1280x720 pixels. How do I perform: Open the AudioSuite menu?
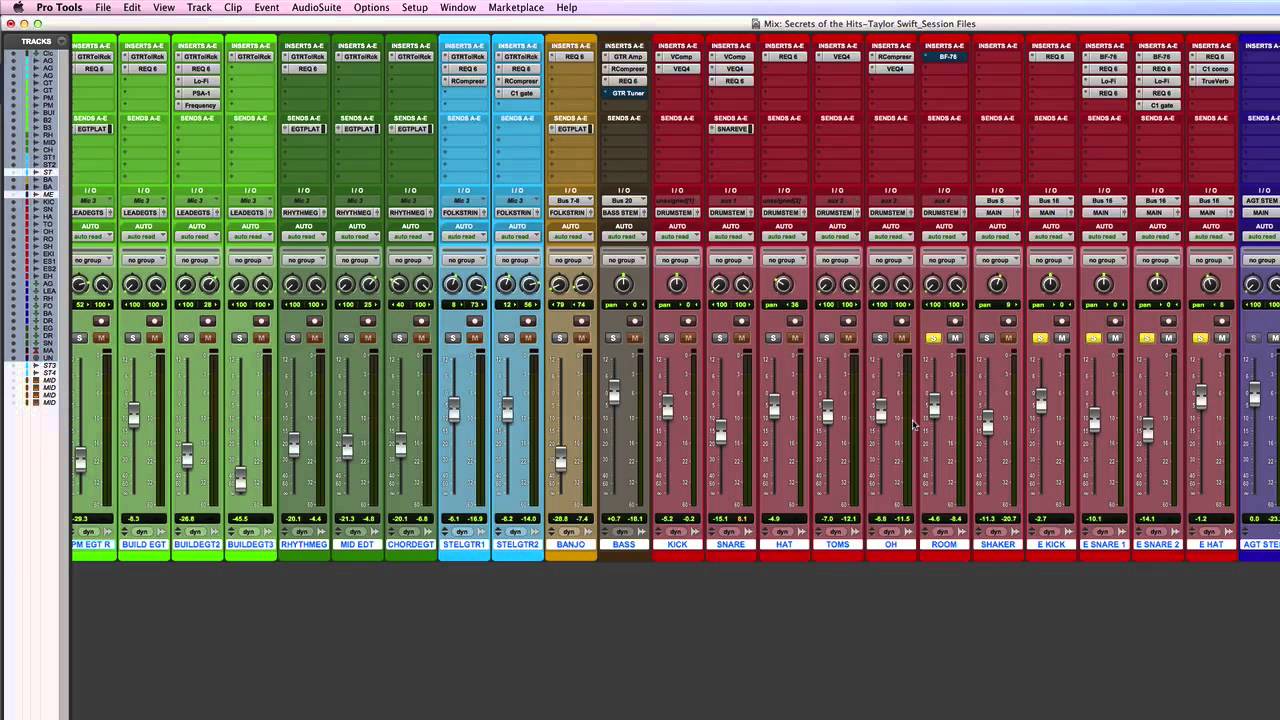(316, 7)
